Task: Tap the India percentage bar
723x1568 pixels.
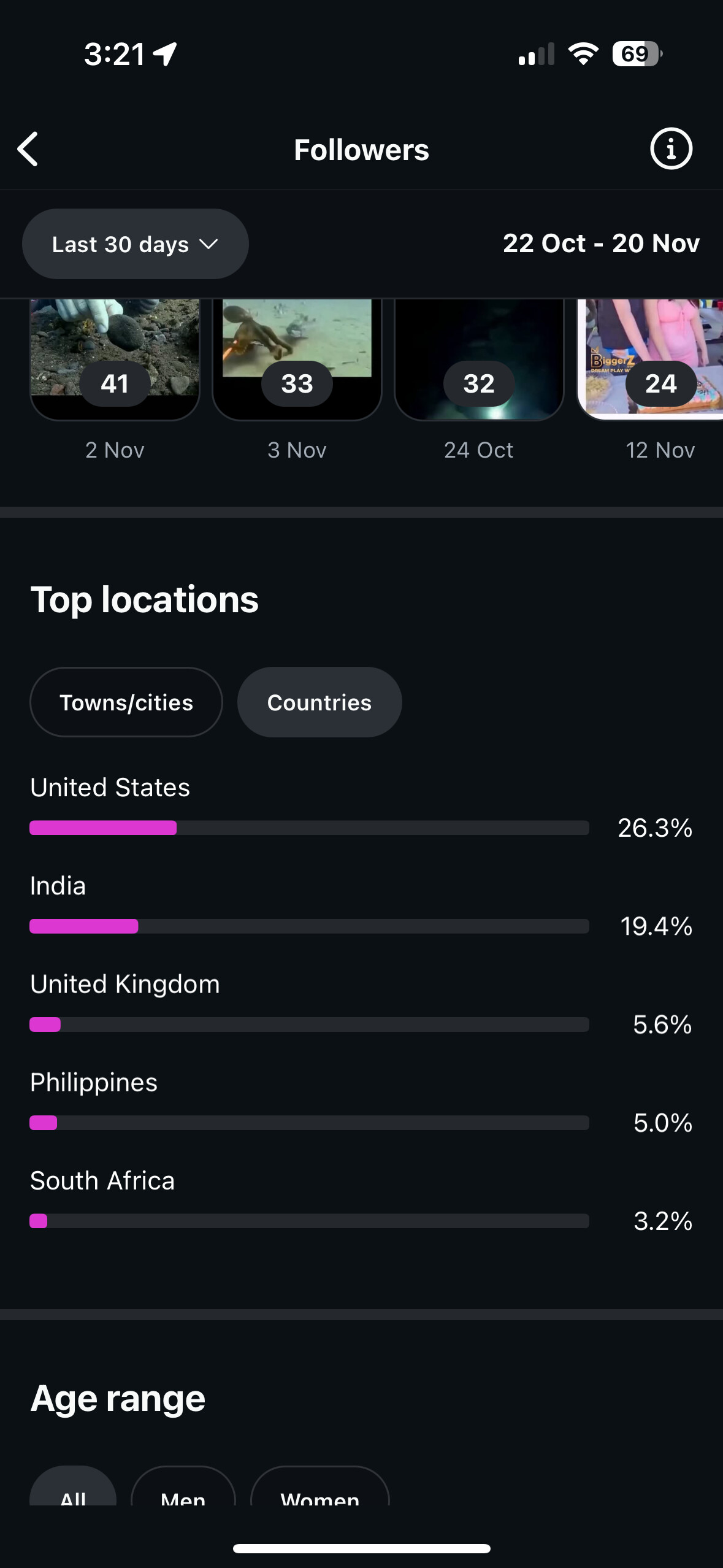Action: (x=309, y=926)
